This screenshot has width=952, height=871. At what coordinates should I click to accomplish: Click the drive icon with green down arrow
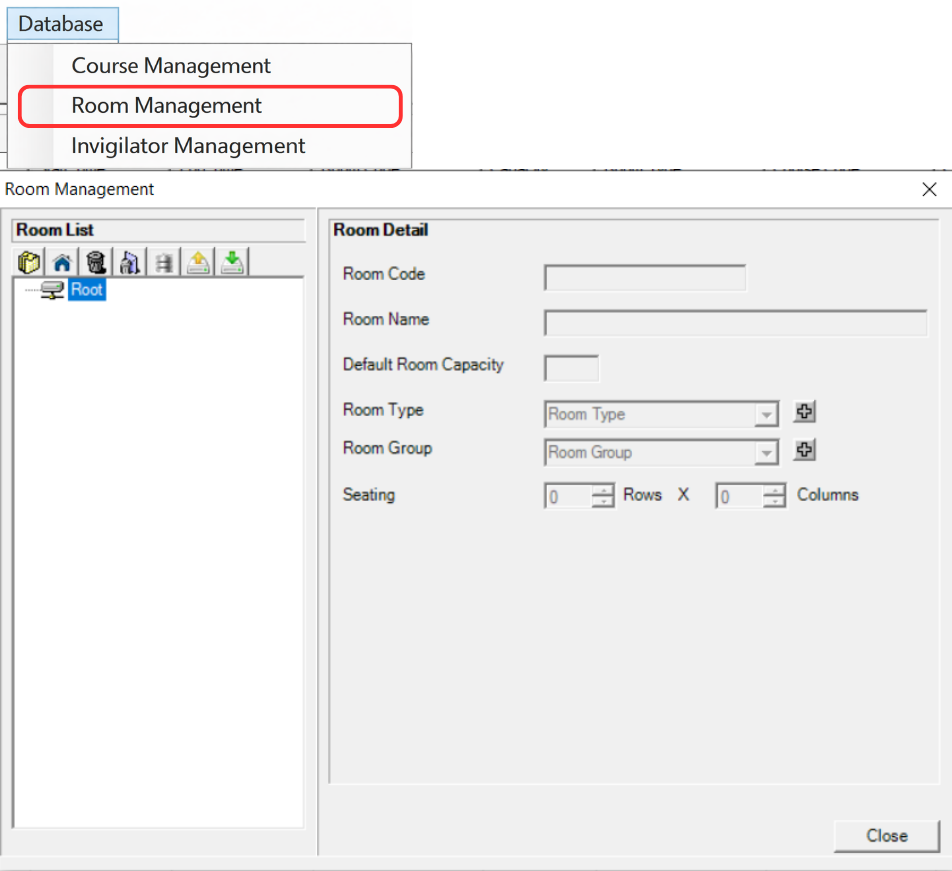point(232,263)
